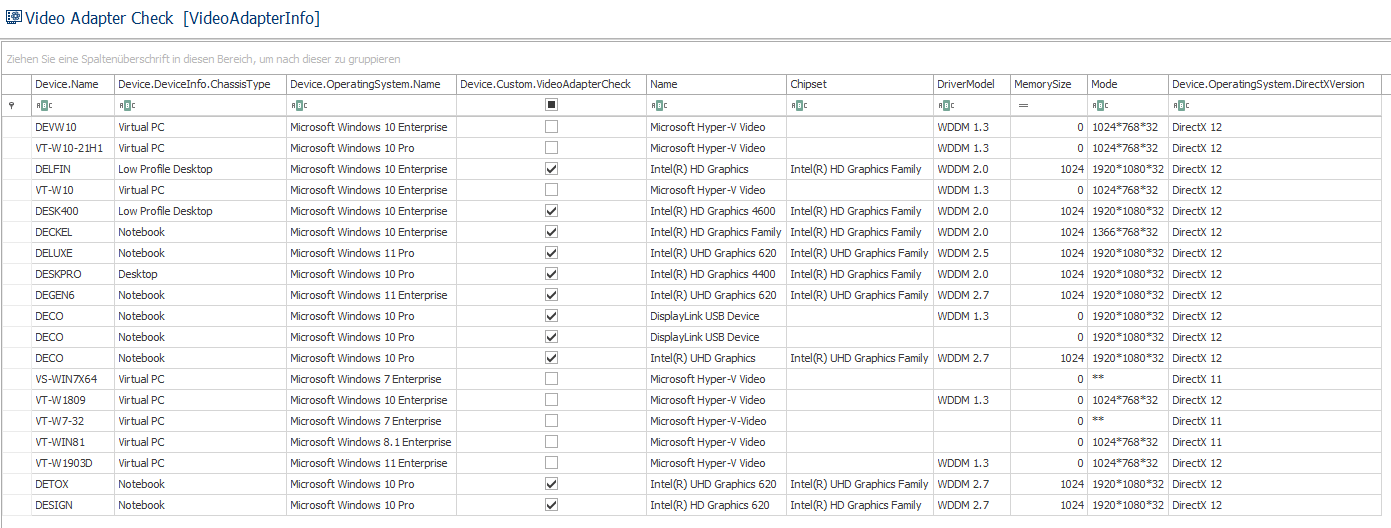Open equals filter operator icon in MemorySize column
Image resolution: width=1391 pixels, height=528 pixels.
tap(1023, 105)
